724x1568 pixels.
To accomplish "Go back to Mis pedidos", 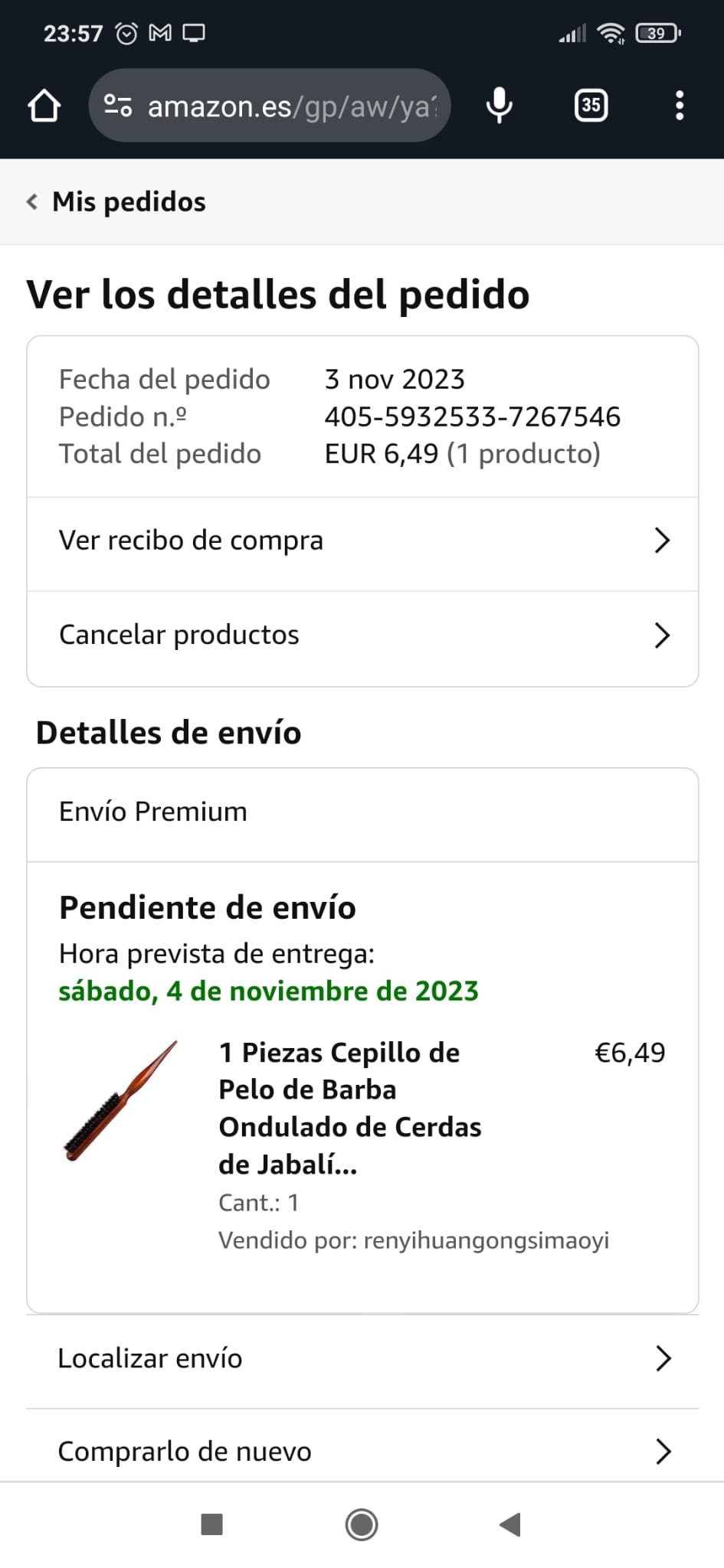I will click(129, 202).
